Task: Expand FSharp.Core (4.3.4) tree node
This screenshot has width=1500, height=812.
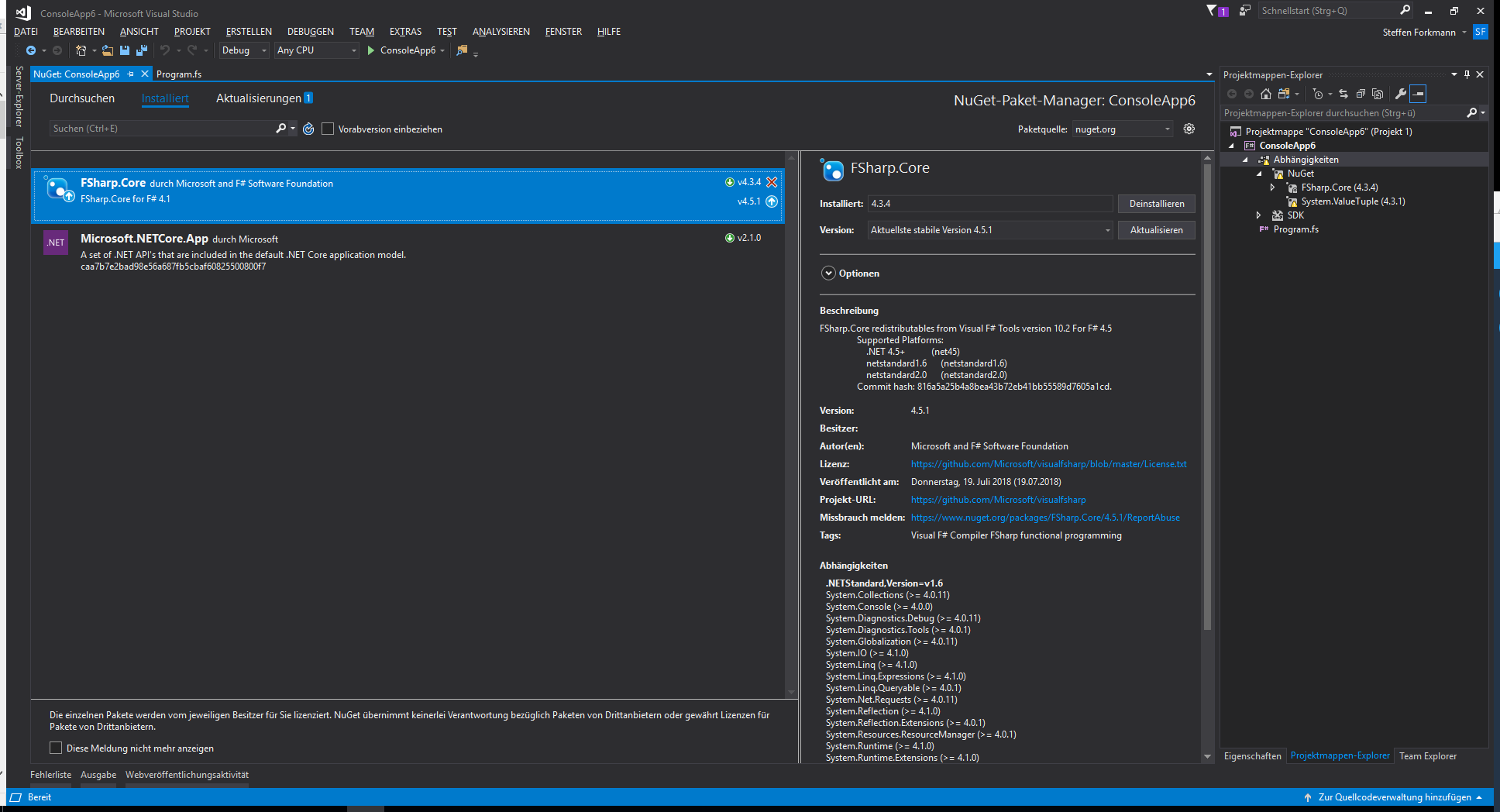Action: 1273,188
